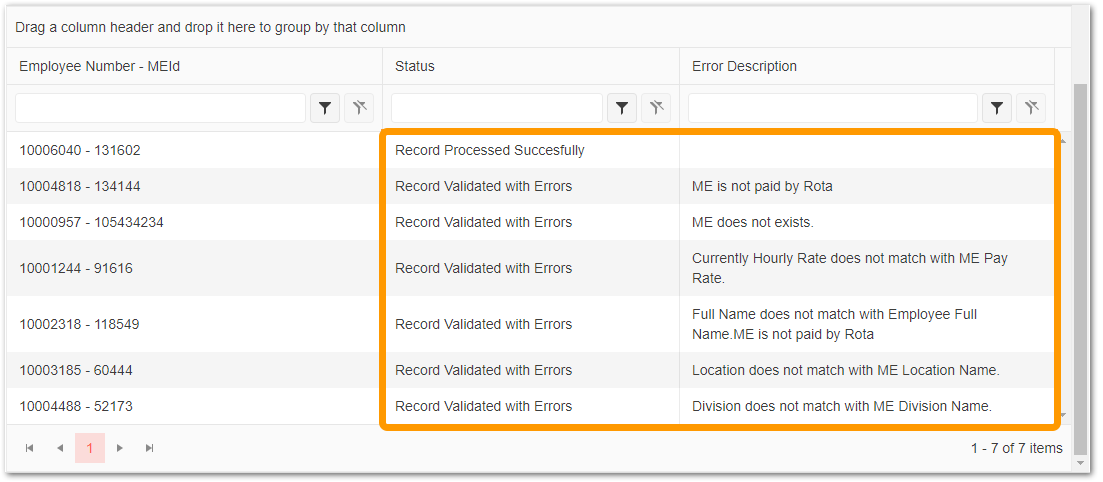1103x482 pixels.
Task: Sort by Employee Number - MEId header
Action: 99,66
